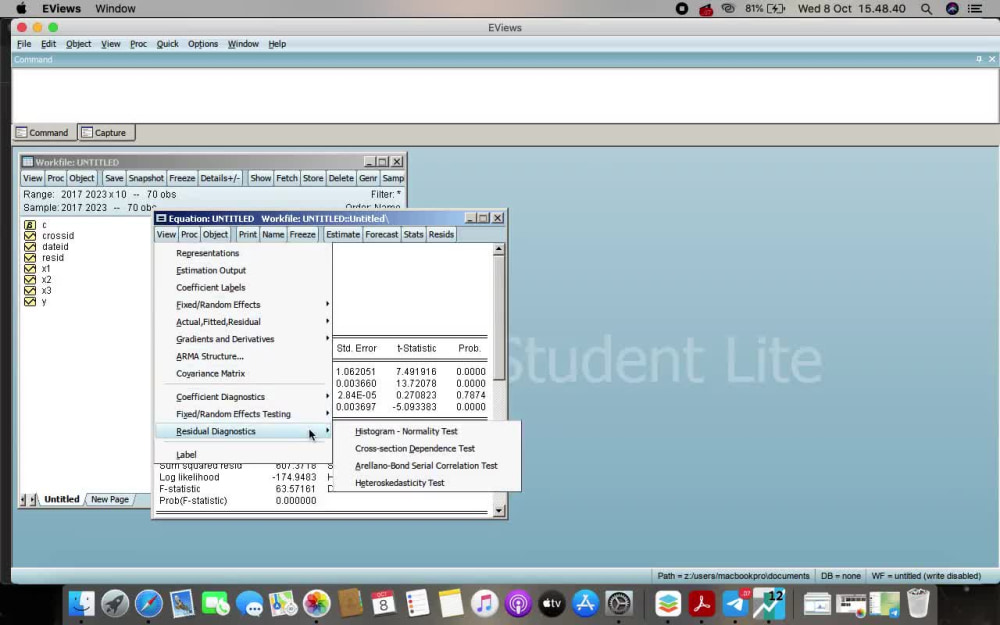Open Object menu in equation window

215,235
